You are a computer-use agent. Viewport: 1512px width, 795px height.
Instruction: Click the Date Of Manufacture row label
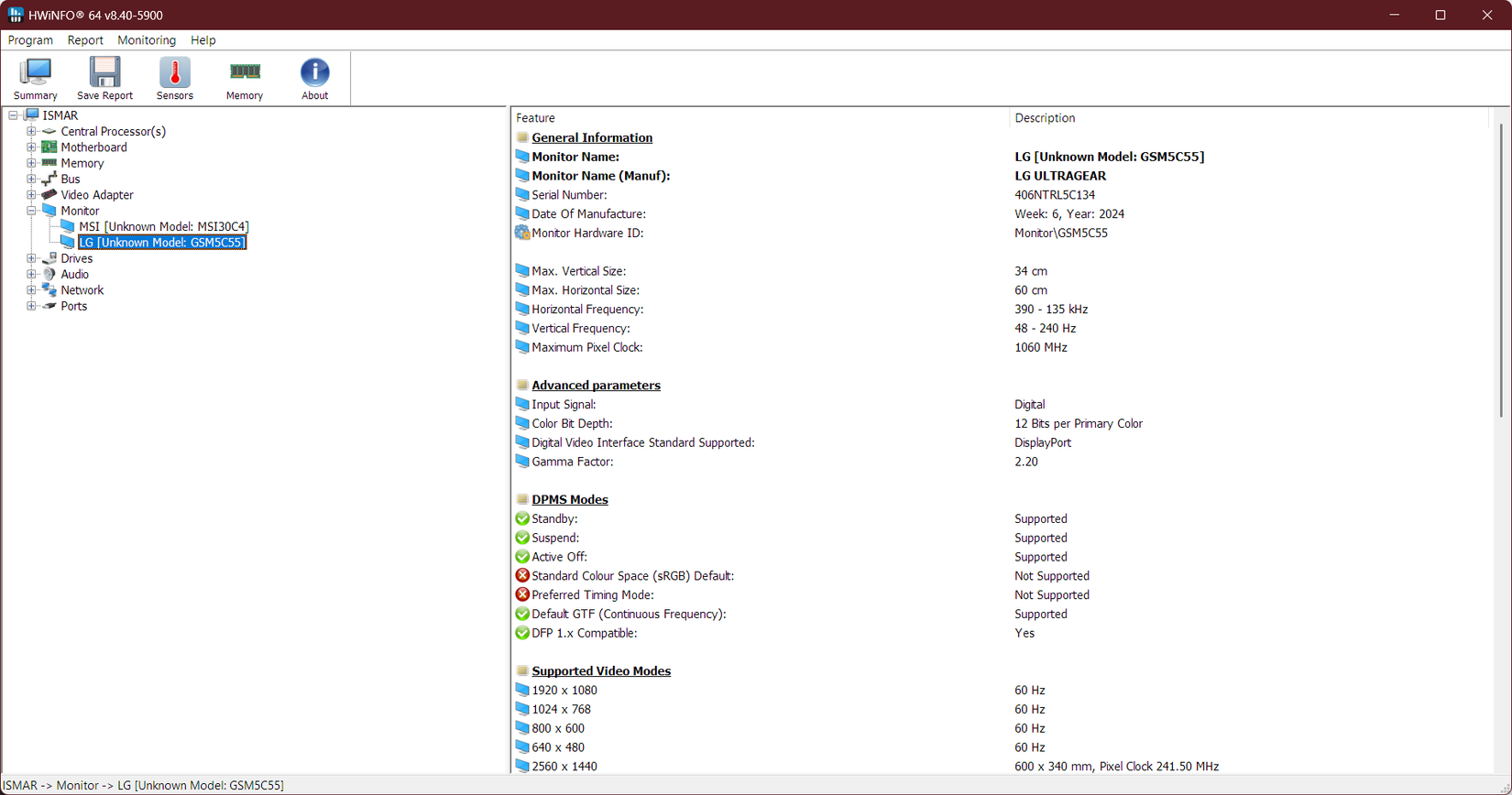pos(588,214)
